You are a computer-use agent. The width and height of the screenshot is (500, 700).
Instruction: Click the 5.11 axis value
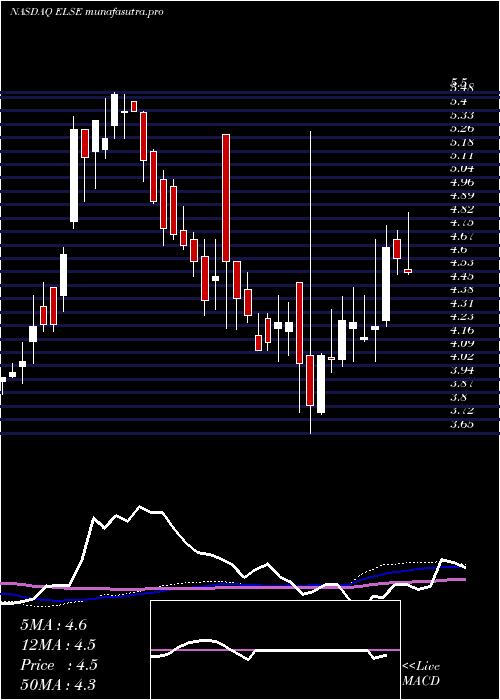point(462,155)
